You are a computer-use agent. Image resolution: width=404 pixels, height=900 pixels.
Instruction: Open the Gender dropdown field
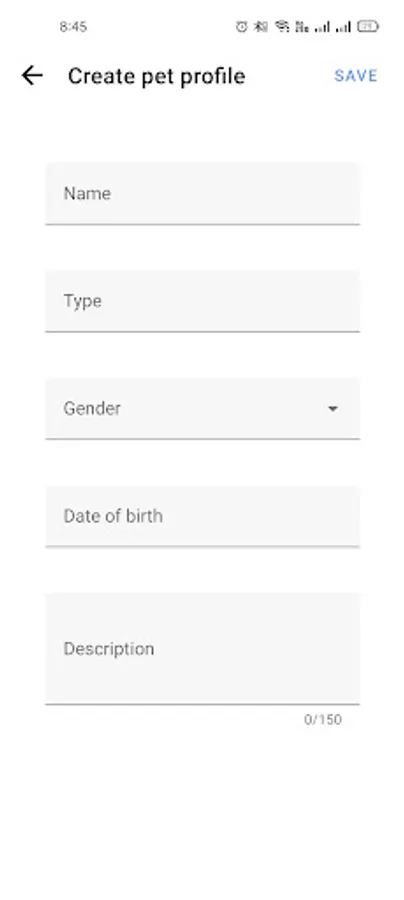pos(203,409)
